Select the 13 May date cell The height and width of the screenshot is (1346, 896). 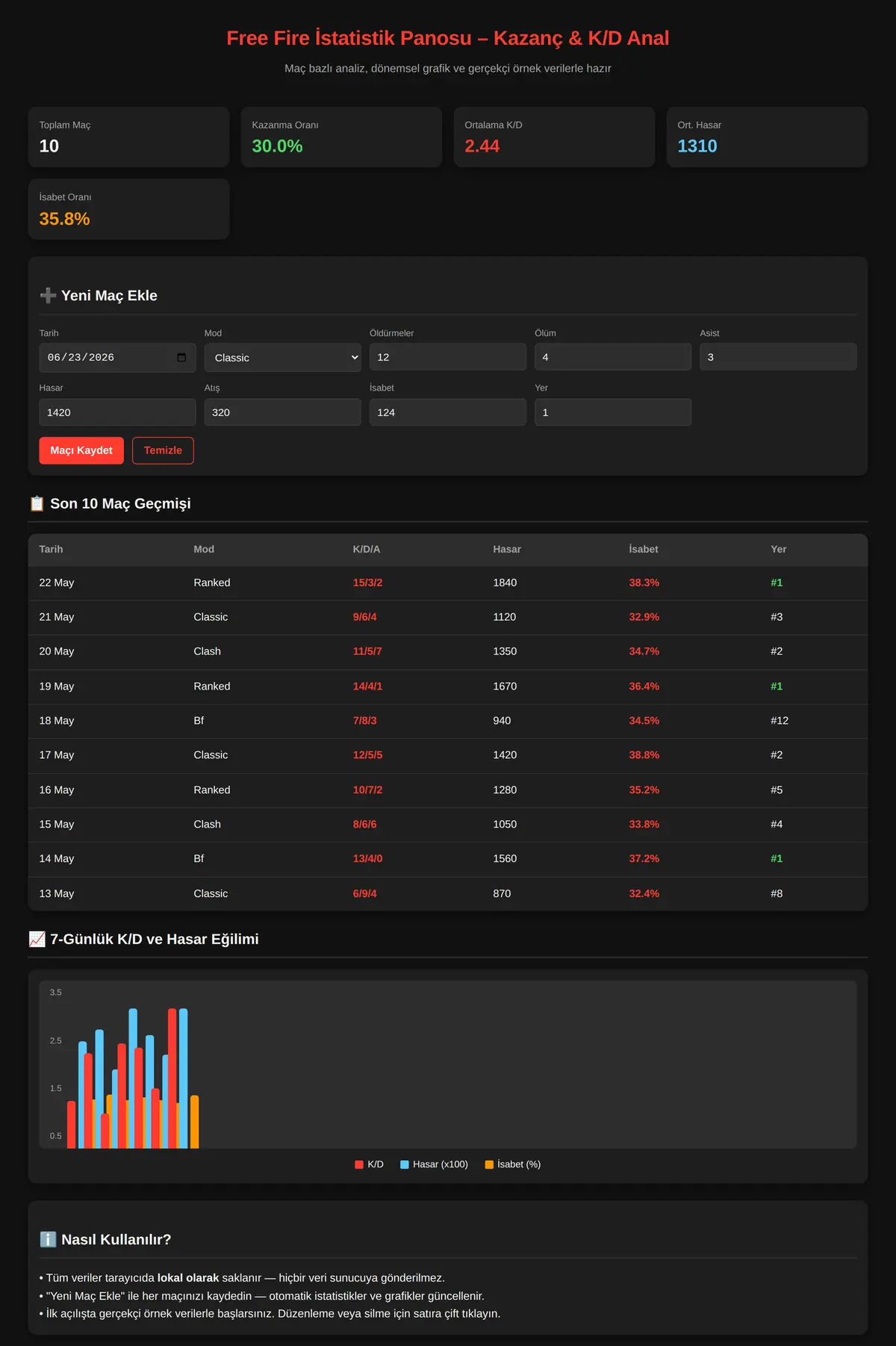pos(57,893)
